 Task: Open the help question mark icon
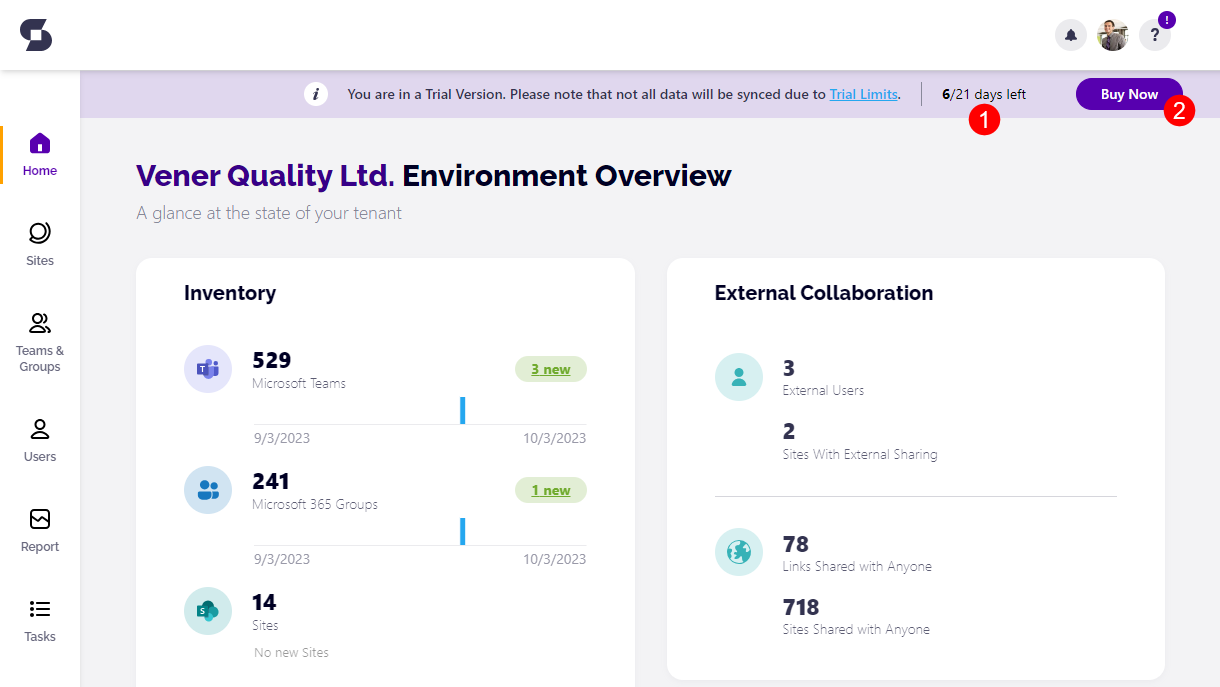[1155, 36]
